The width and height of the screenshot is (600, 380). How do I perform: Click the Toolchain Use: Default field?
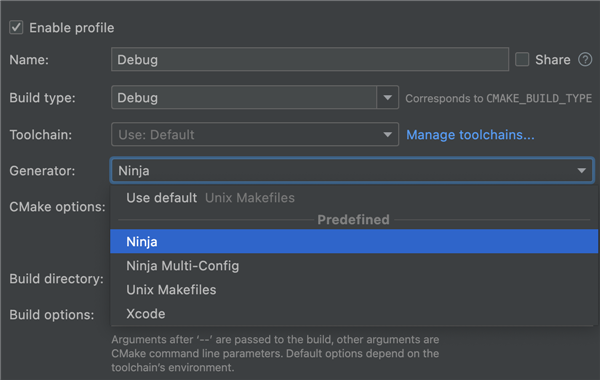point(255,134)
